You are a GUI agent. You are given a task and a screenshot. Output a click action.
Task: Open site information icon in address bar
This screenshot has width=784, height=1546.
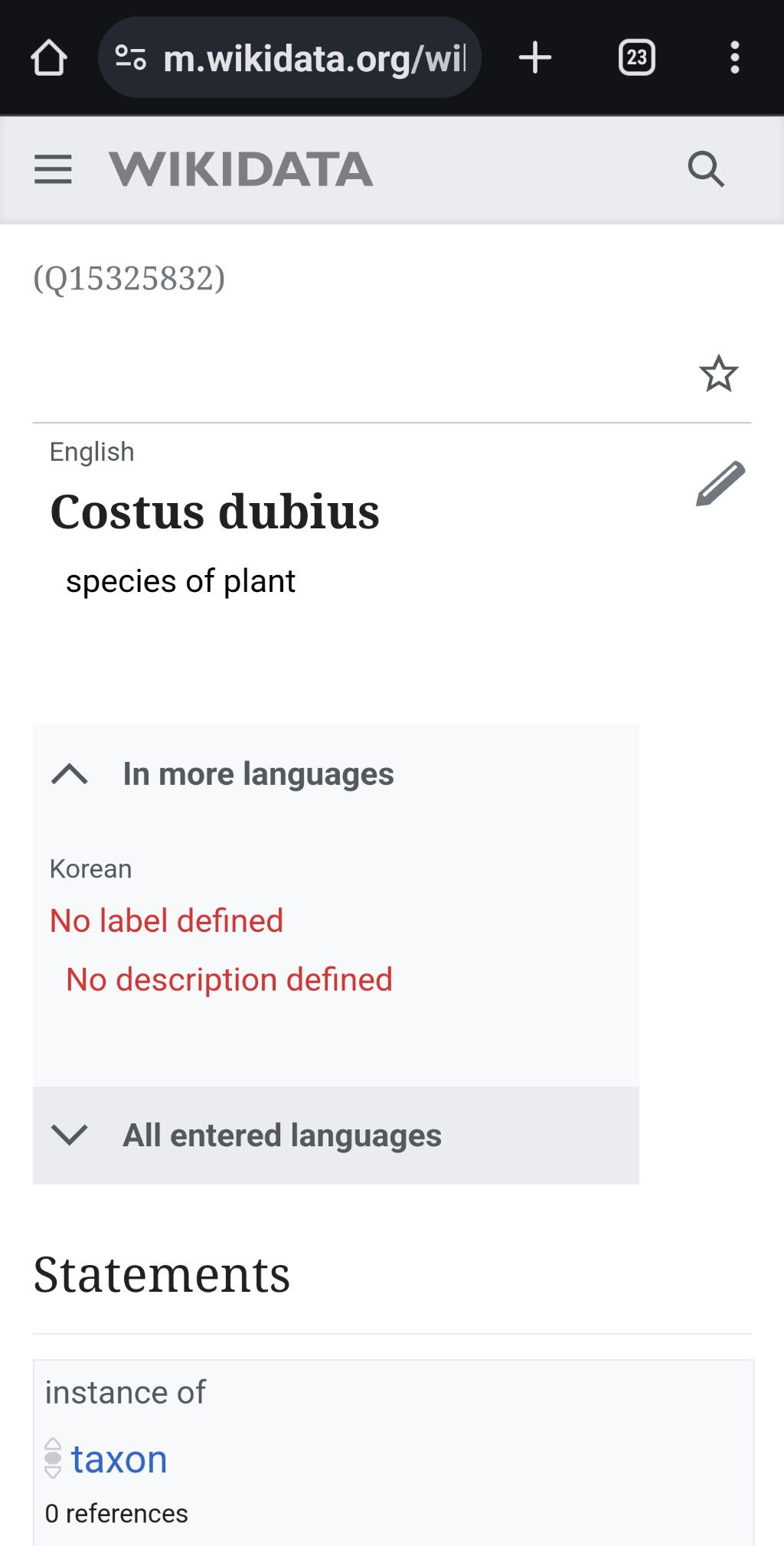click(130, 58)
